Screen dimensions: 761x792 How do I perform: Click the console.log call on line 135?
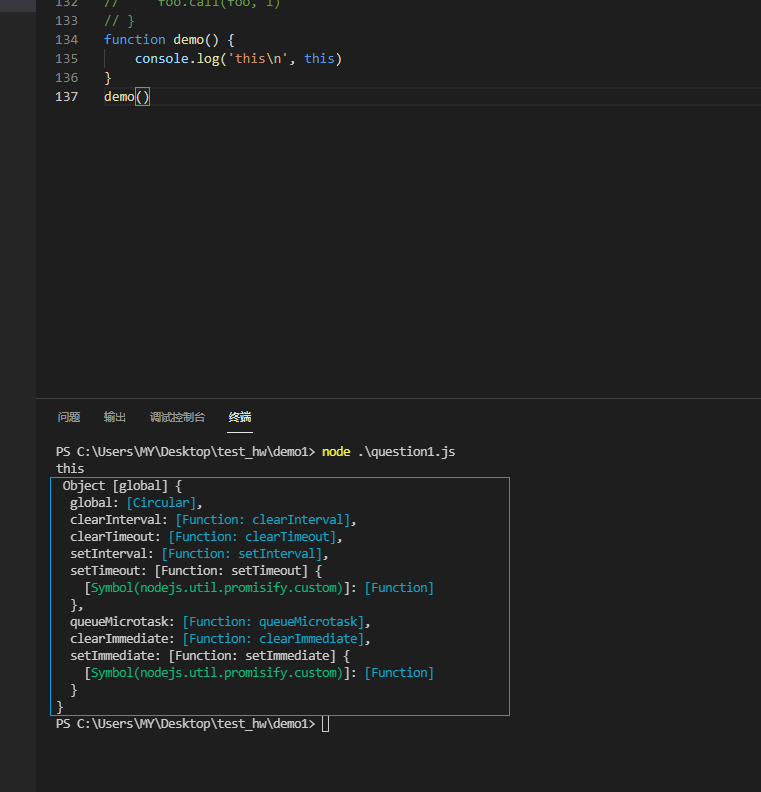tap(238, 59)
